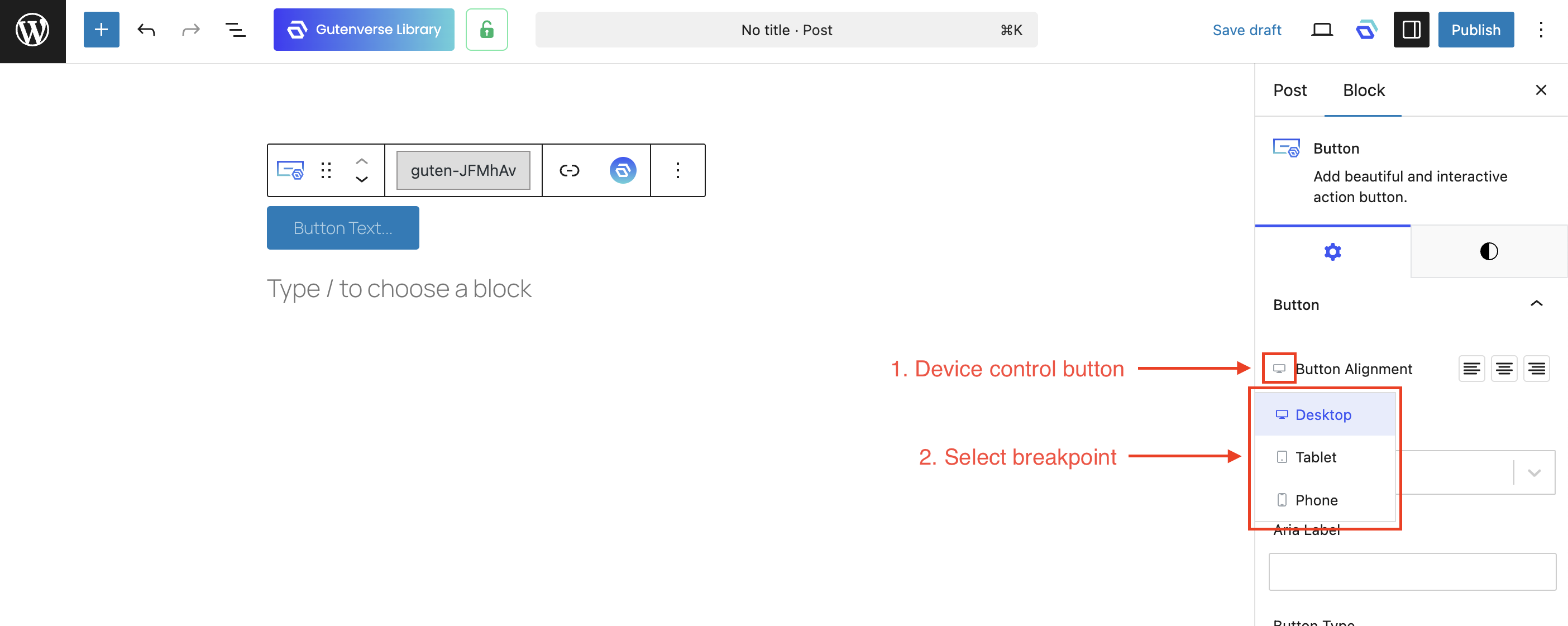Open the dropdown below the breakpoint list
This screenshot has width=1568, height=626.
tap(1533, 472)
